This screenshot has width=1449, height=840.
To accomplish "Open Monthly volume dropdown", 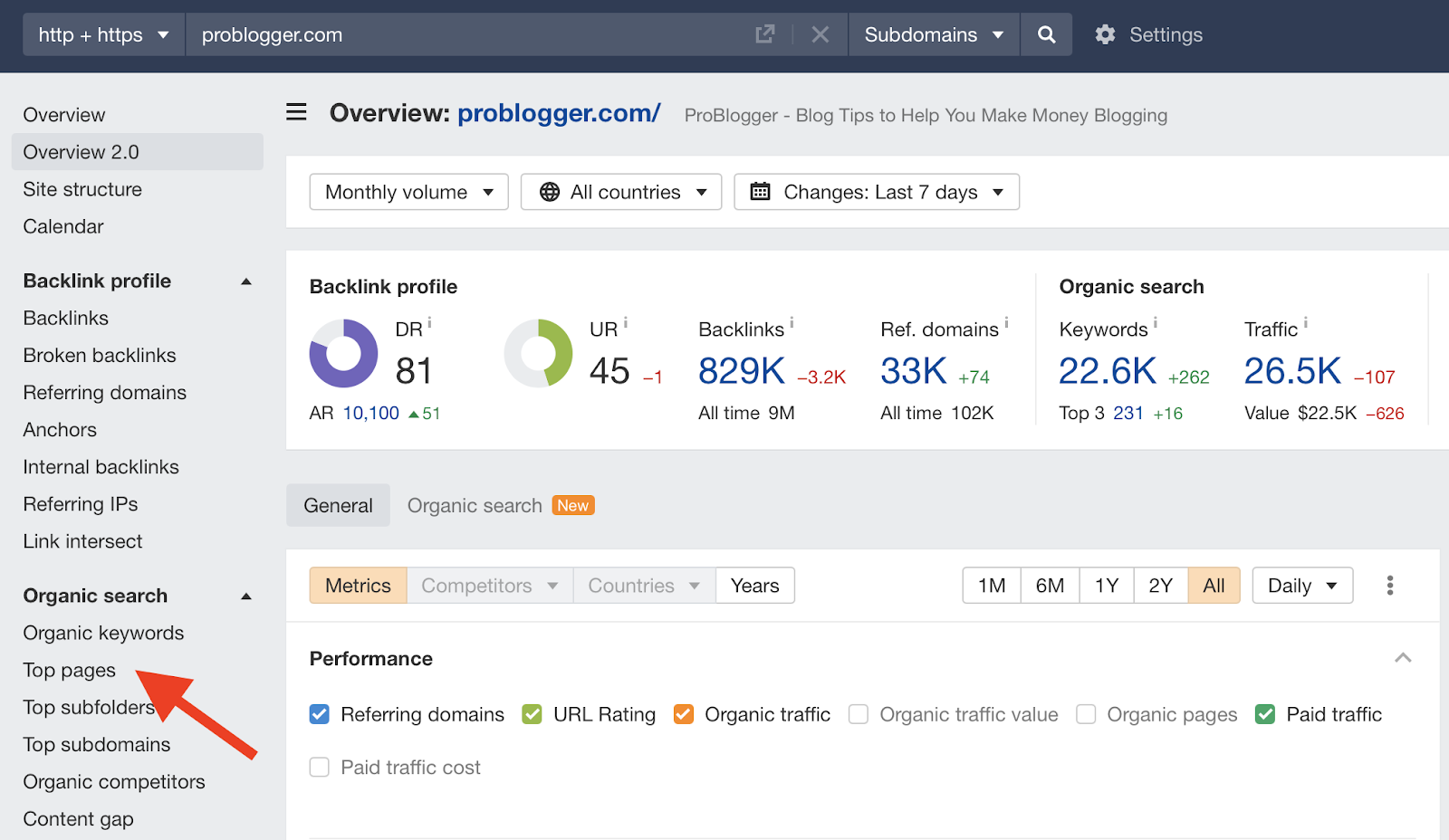I will 409,192.
